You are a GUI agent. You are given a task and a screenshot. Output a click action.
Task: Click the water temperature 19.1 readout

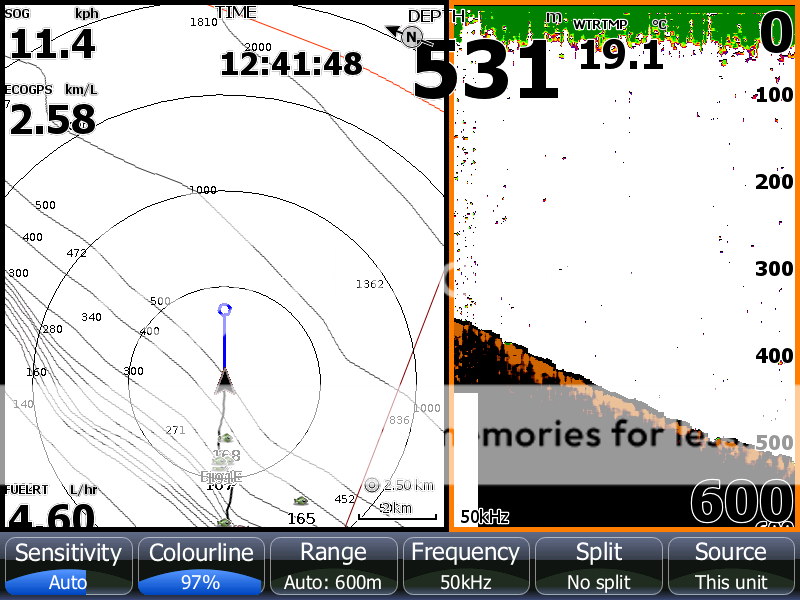point(621,48)
